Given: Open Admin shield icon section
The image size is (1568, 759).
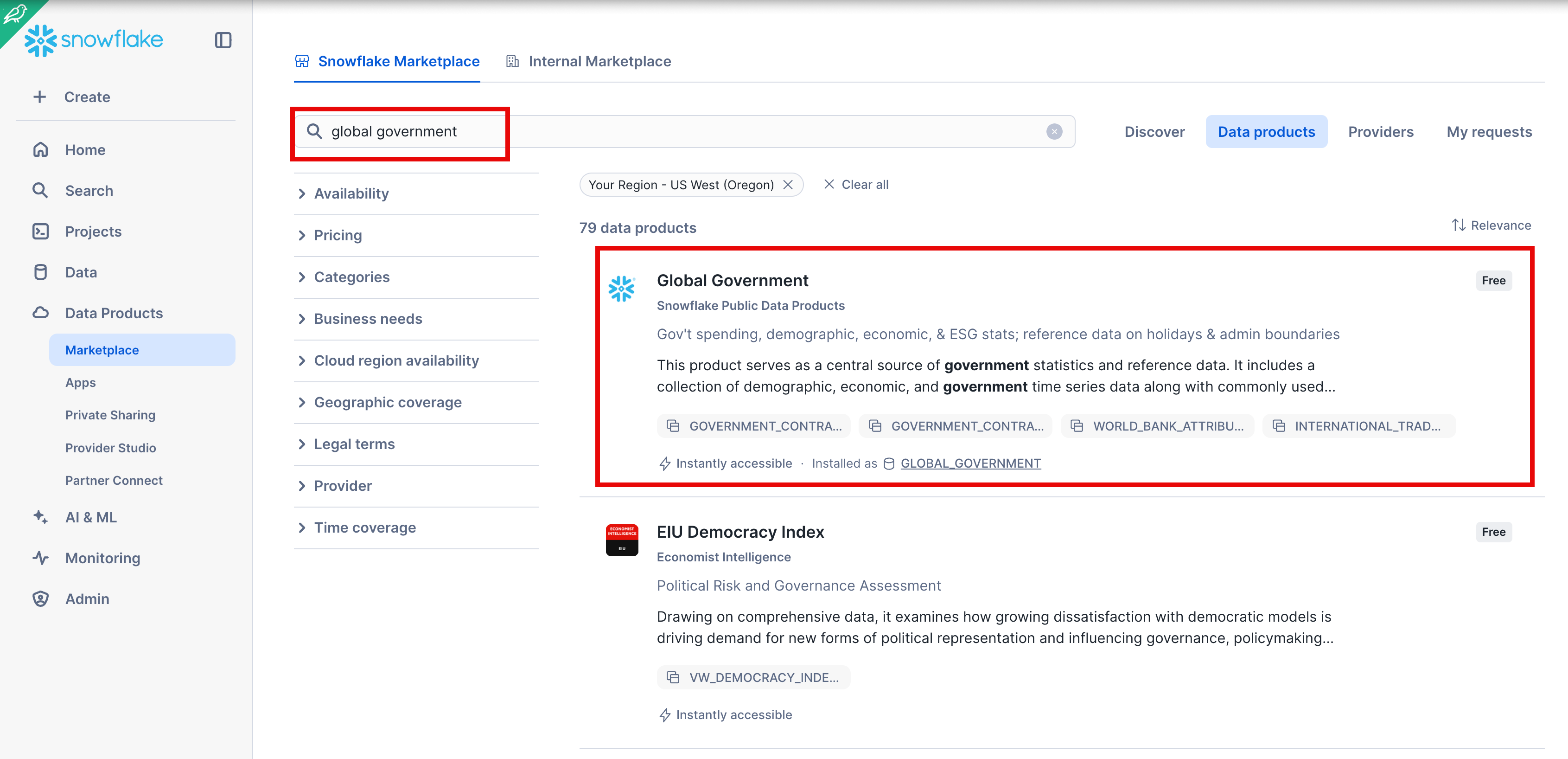Looking at the screenshot, I should [40, 599].
